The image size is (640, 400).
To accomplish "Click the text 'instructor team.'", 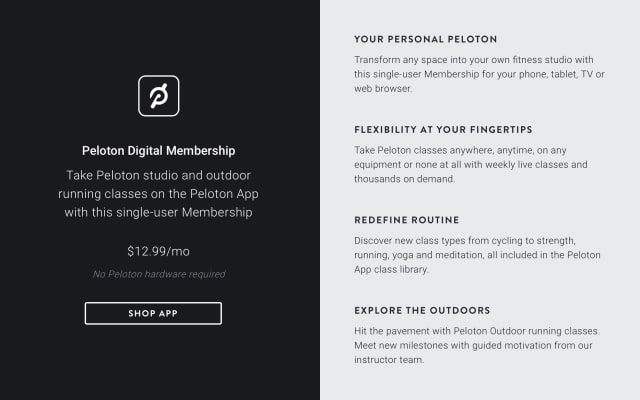I will click(x=389, y=360).
